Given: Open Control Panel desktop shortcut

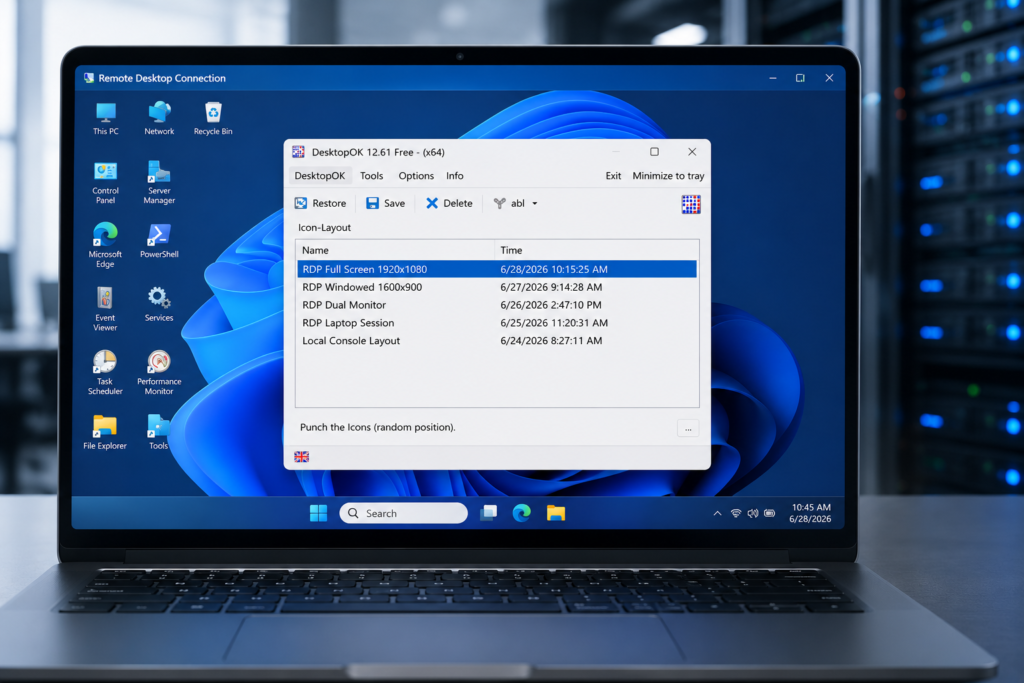Looking at the screenshot, I should [105, 183].
